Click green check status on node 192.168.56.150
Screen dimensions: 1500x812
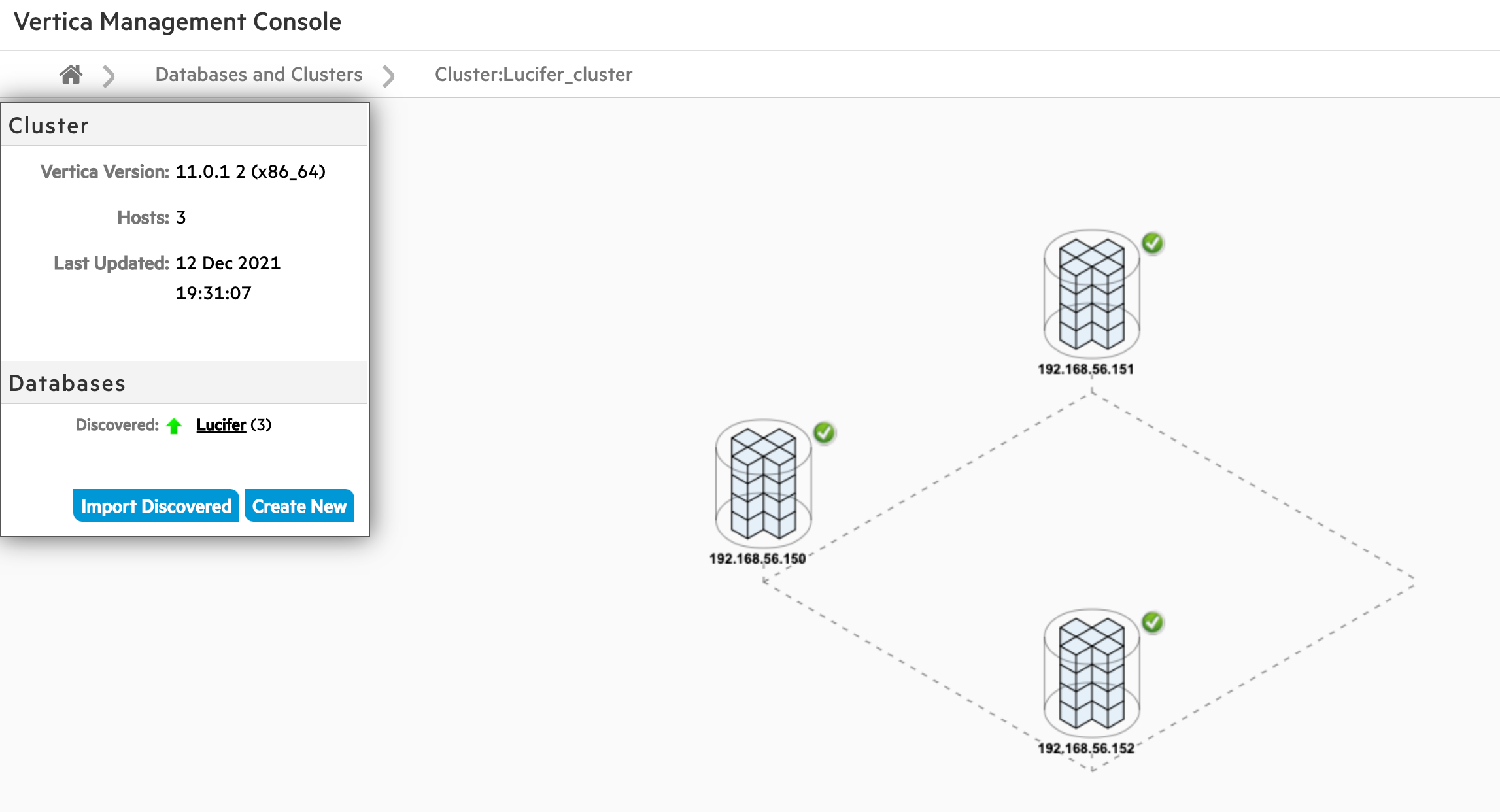pos(825,433)
